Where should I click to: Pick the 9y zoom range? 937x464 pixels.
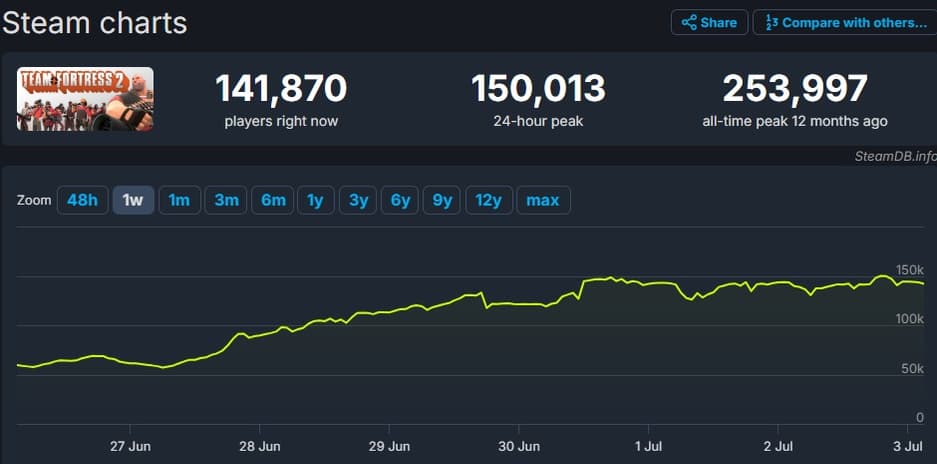pos(442,200)
